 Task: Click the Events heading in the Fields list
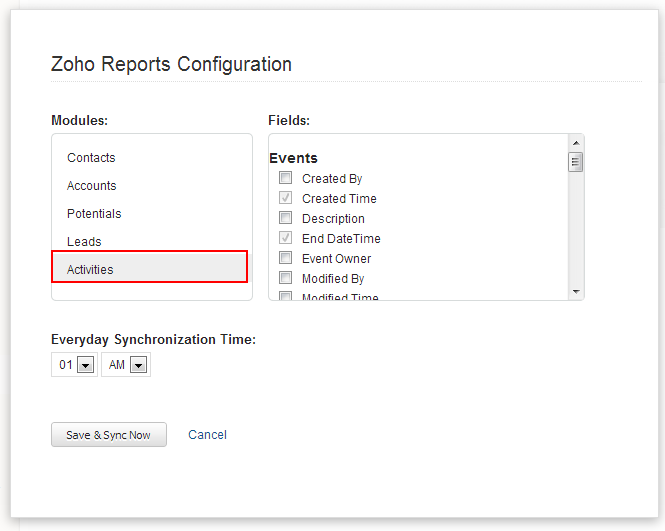point(293,158)
